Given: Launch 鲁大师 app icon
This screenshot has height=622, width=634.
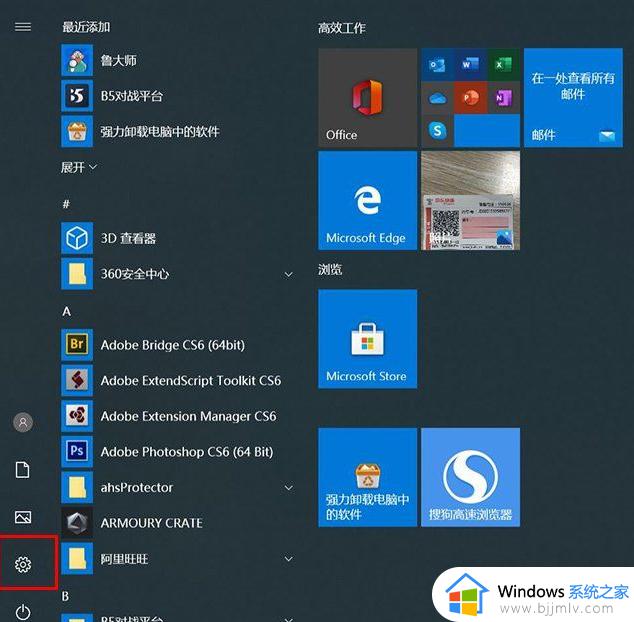Looking at the screenshot, I should point(77,60).
